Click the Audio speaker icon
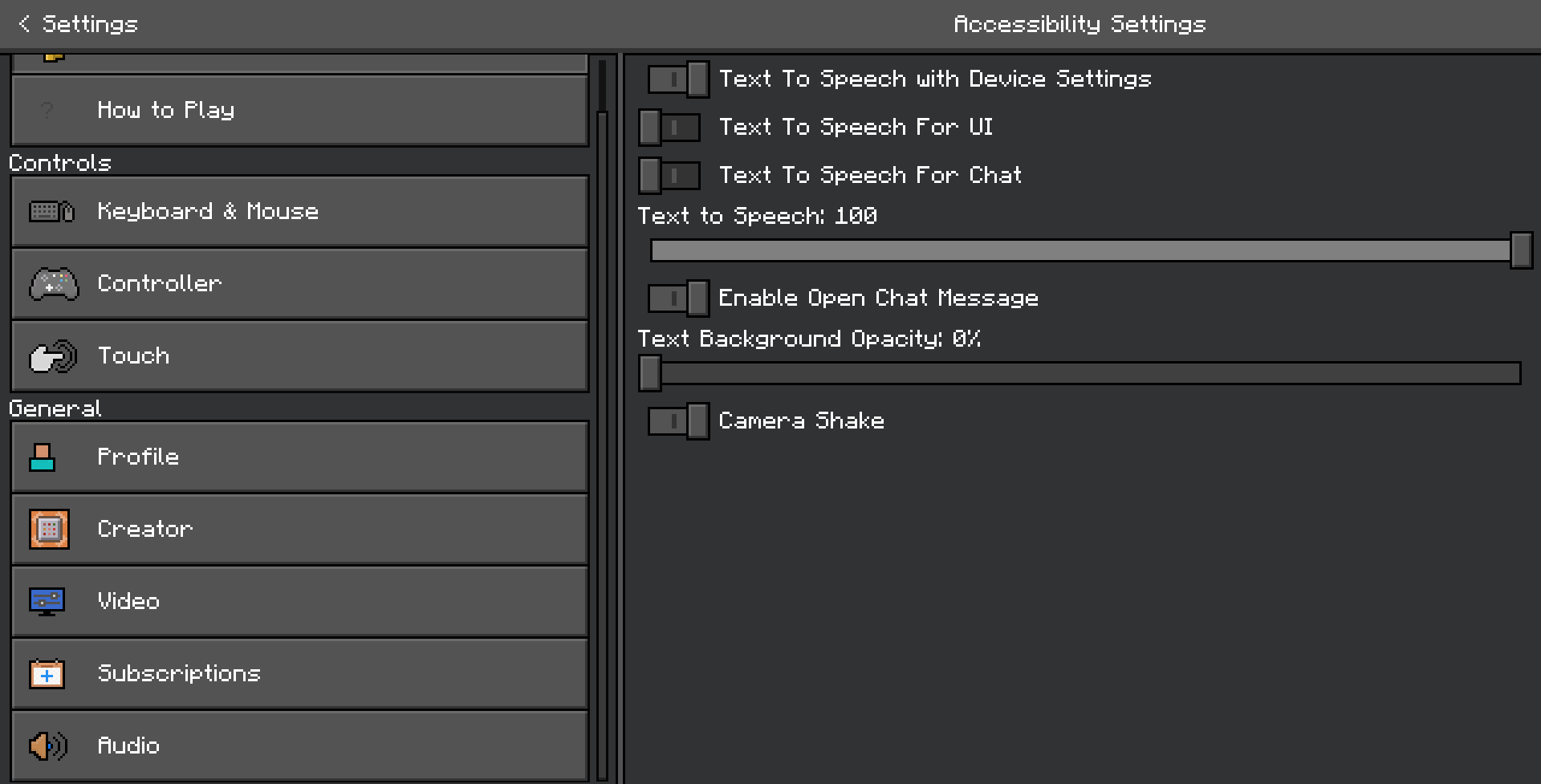This screenshot has width=1541, height=784. (x=48, y=746)
